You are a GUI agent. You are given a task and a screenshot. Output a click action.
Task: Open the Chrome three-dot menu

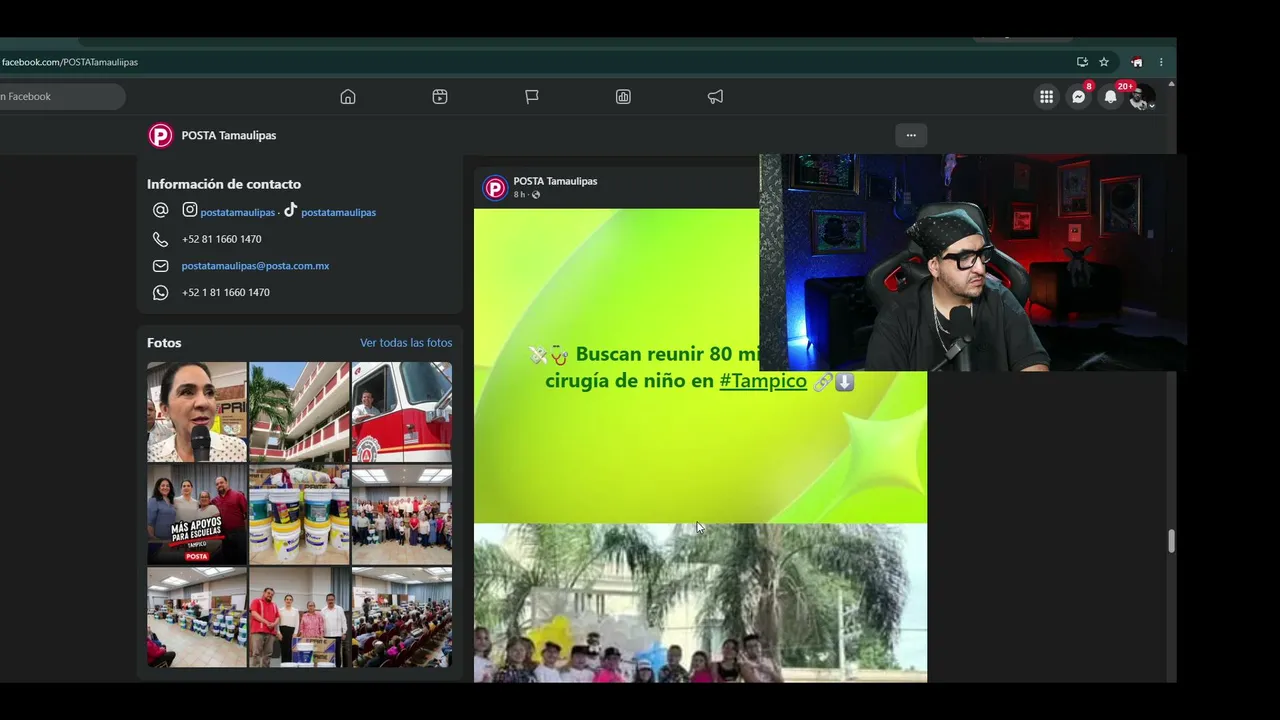(x=1161, y=62)
